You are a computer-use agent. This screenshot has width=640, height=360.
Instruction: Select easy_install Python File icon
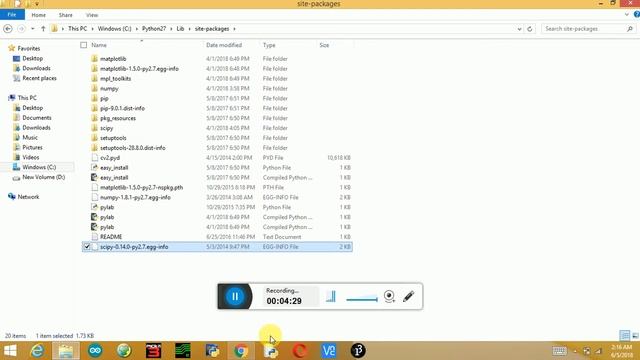pyautogui.click(x=95, y=167)
